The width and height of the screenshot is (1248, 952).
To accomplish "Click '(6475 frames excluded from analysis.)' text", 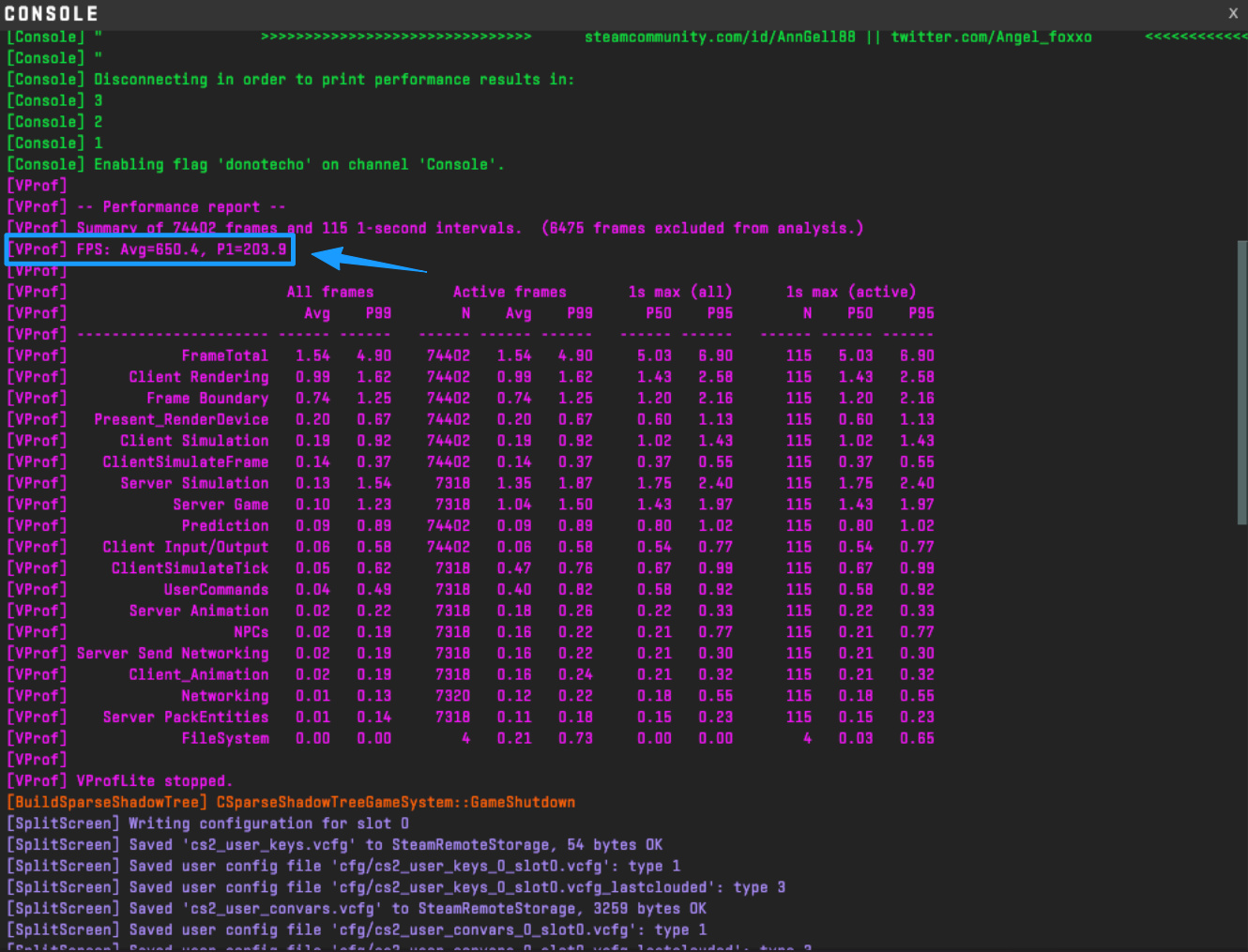I will click(x=703, y=228).
